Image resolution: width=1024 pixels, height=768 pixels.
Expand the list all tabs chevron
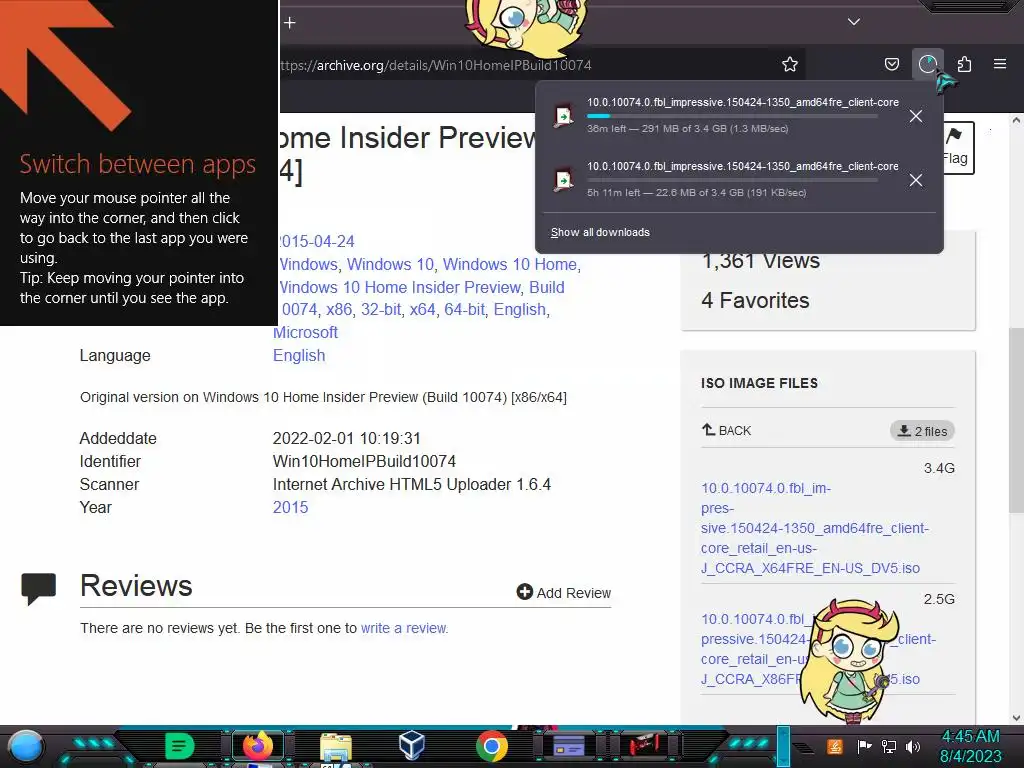click(x=854, y=22)
